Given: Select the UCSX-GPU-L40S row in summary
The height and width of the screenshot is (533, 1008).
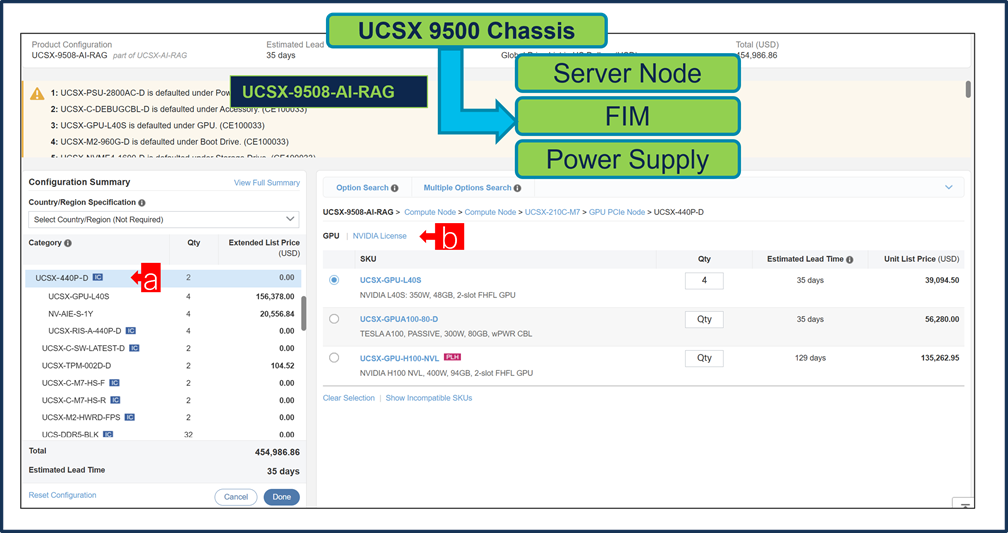Looking at the screenshot, I should [163, 296].
